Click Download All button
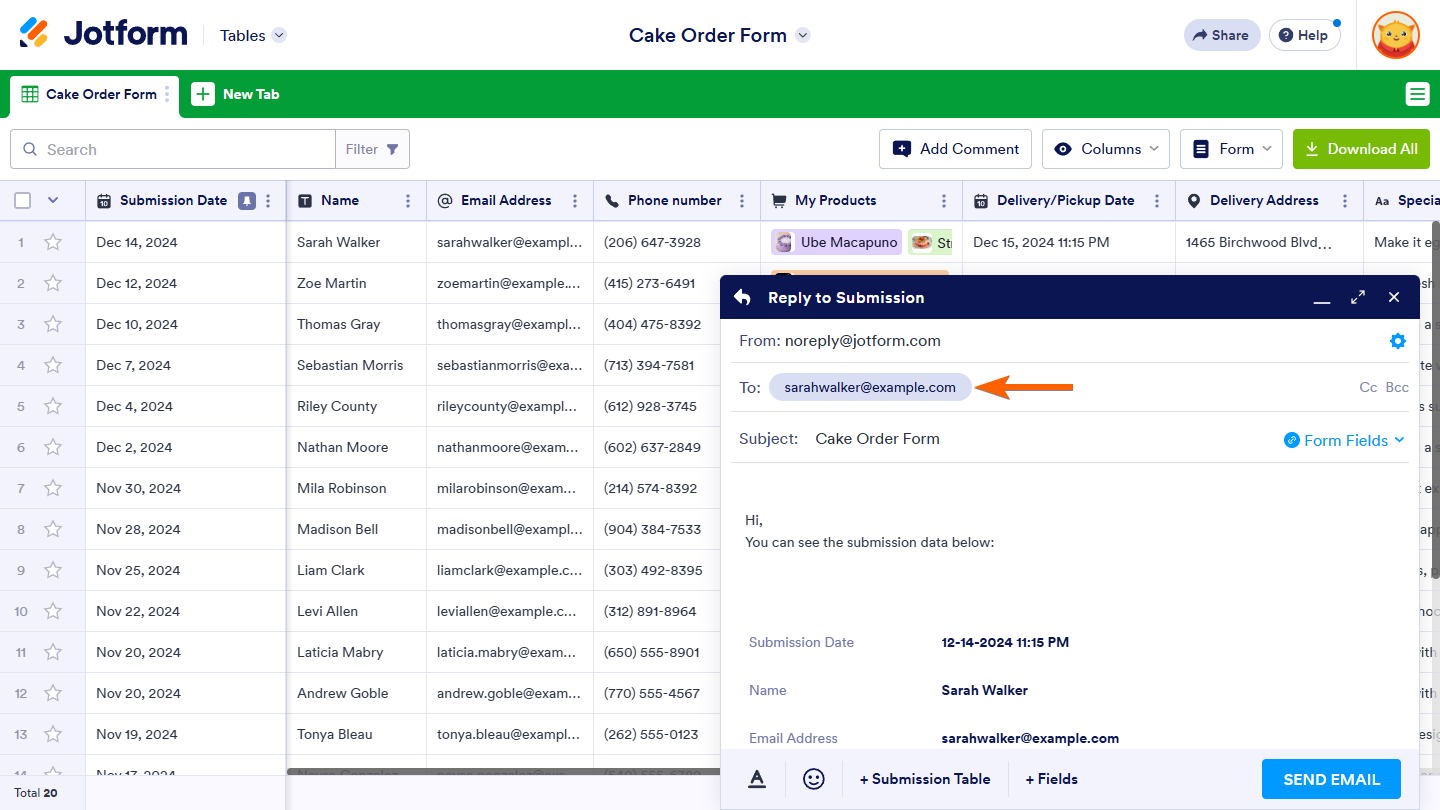Image resolution: width=1440 pixels, height=810 pixels. tap(1361, 149)
